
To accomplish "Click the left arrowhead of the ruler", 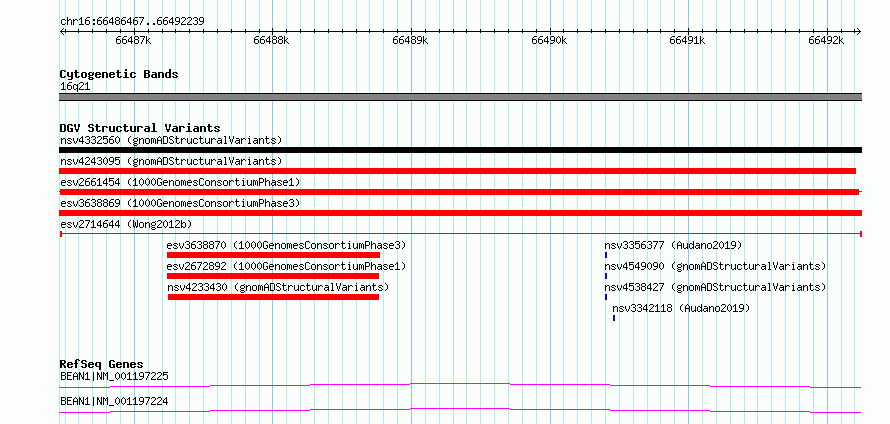I will tap(62, 31).
